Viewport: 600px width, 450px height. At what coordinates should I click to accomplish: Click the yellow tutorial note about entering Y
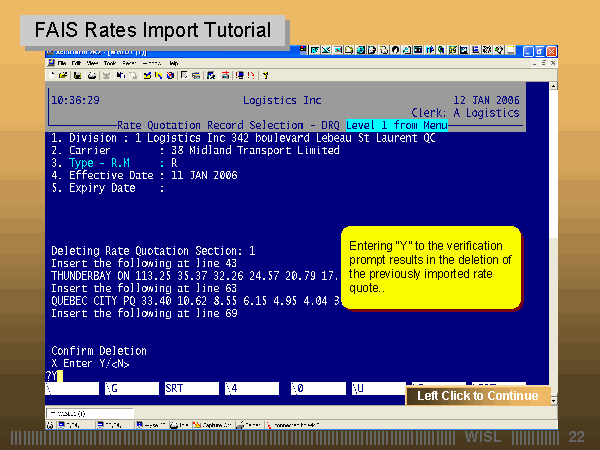[x=431, y=266]
